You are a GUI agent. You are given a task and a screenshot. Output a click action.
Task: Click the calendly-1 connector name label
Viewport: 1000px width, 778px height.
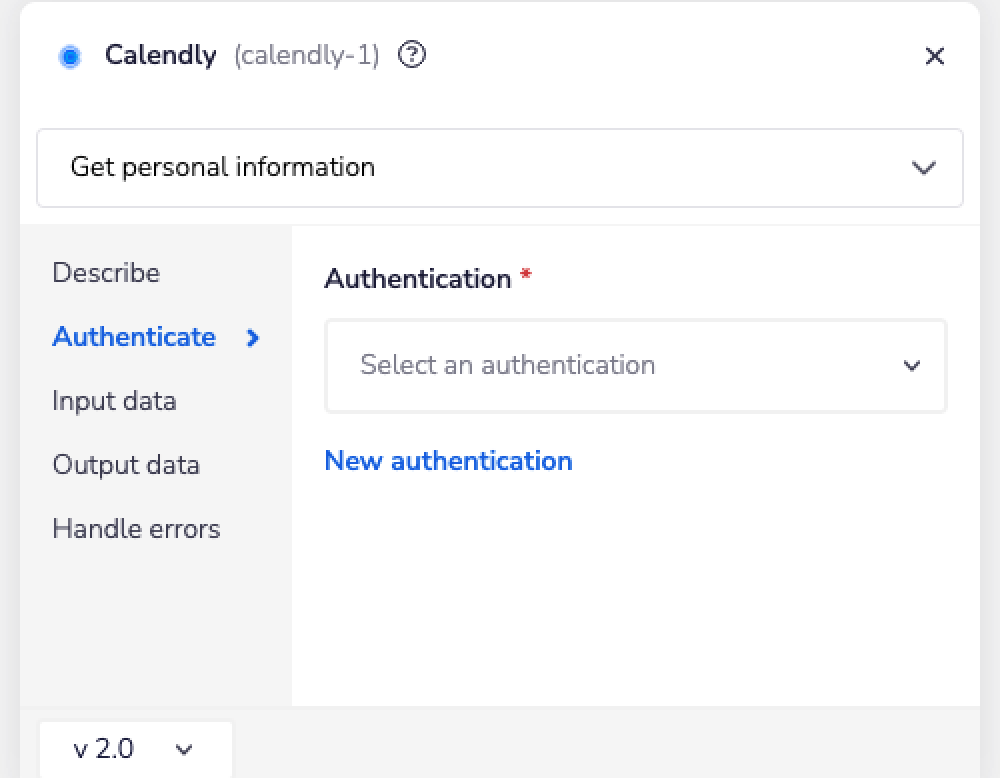tap(305, 57)
